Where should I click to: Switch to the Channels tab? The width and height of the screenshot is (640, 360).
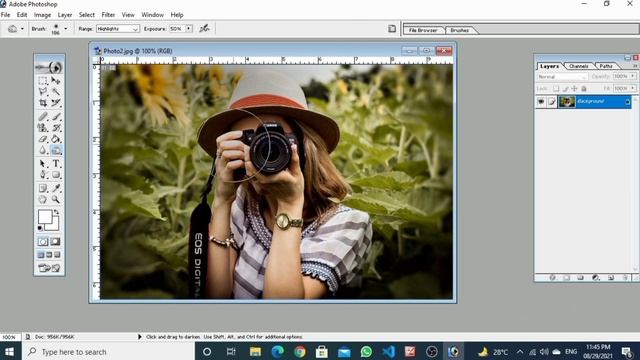click(578, 66)
